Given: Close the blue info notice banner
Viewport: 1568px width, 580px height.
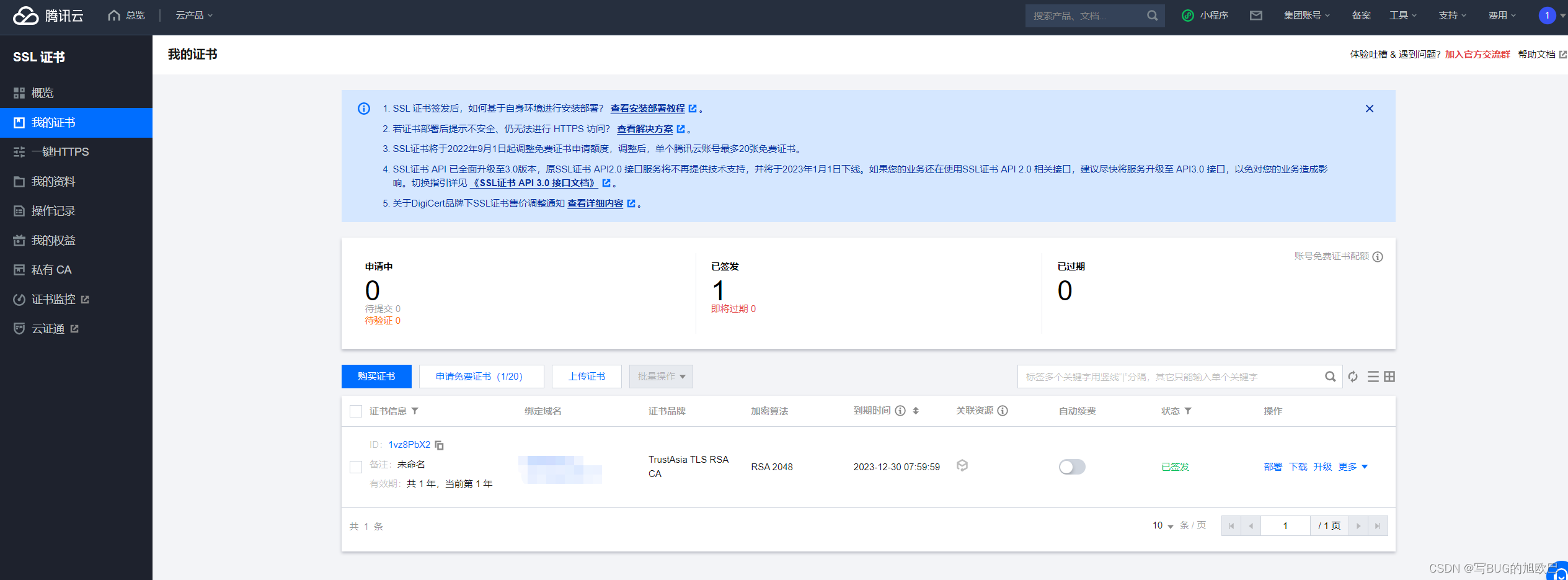Looking at the screenshot, I should [1369, 109].
